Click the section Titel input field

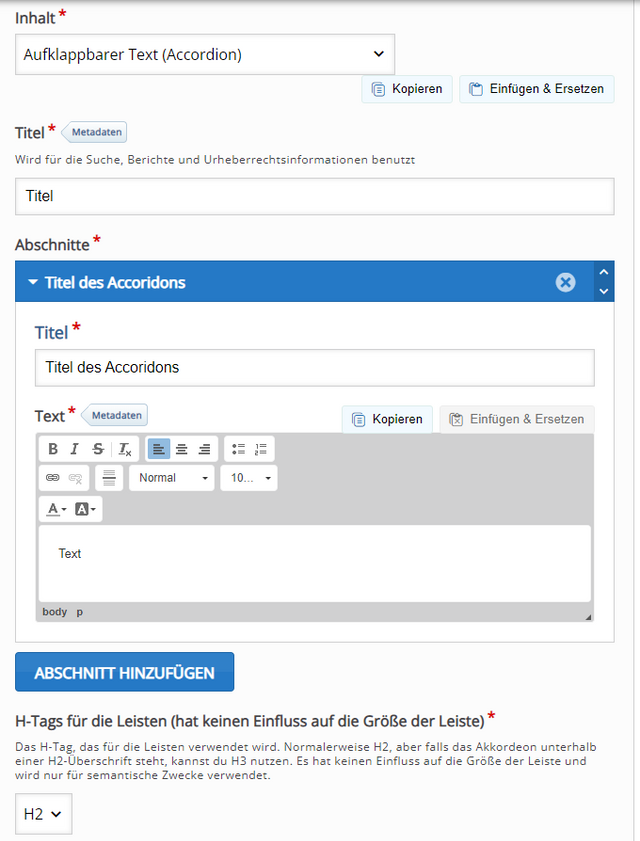coord(314,368)
